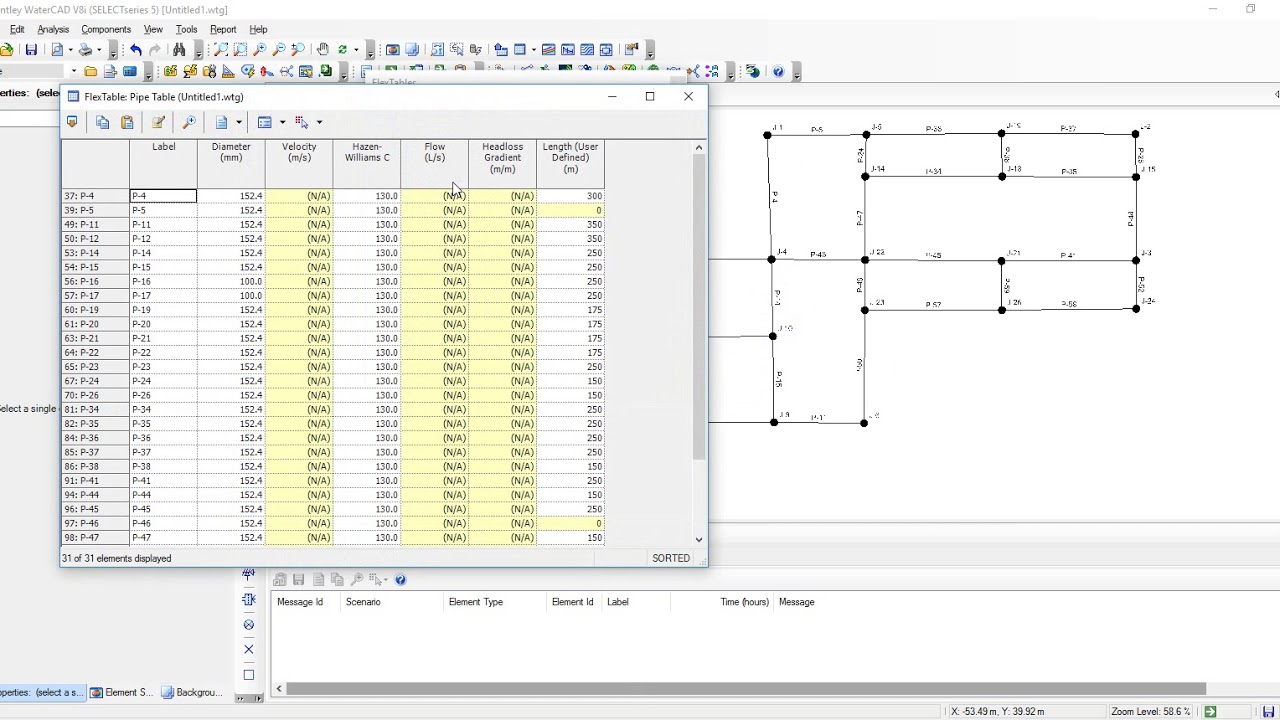Export the FlexTable to file
Screen dimensions: 1280x720
point(72,122)
